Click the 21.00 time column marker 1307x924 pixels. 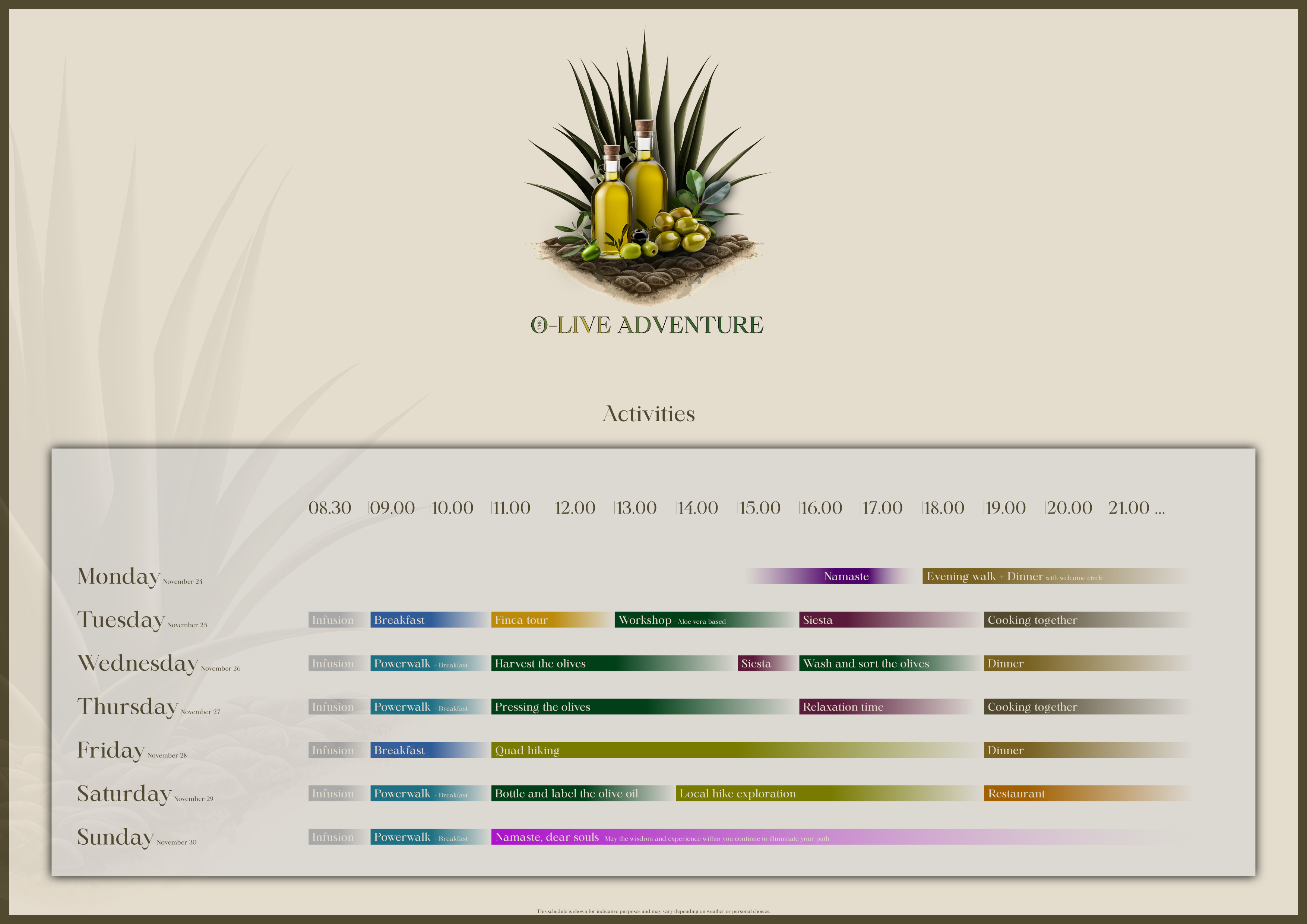click(1130, 508)
